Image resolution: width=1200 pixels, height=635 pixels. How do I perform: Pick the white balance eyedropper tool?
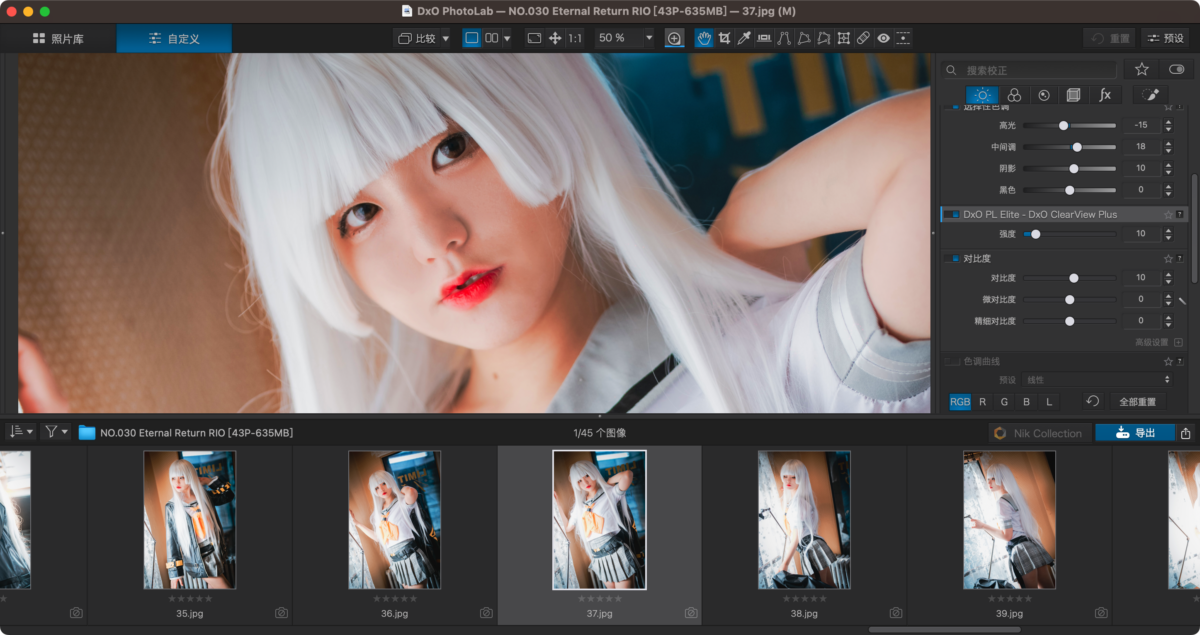(744, 38)
